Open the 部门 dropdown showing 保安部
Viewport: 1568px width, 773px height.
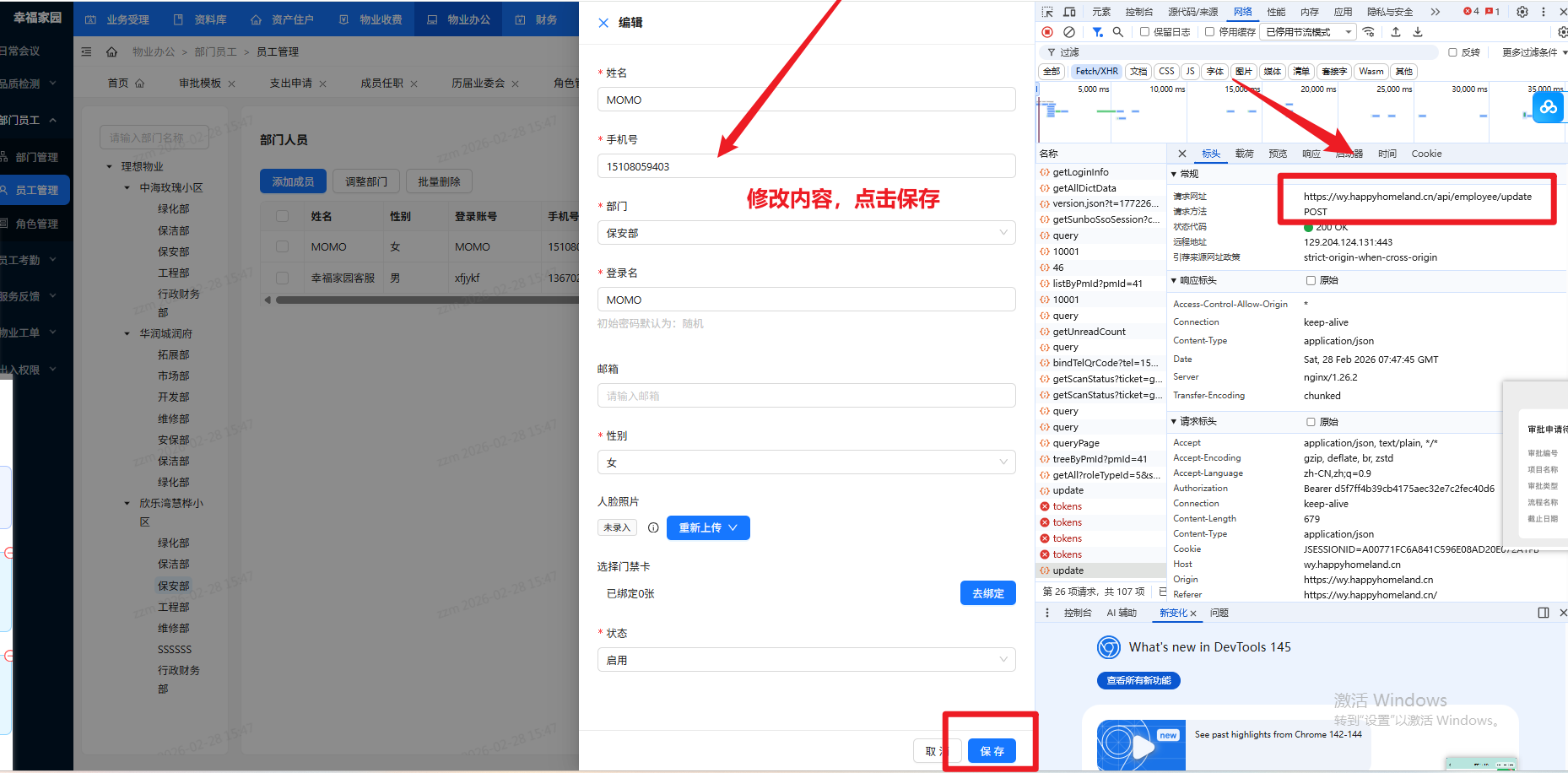tap(806, 233)
